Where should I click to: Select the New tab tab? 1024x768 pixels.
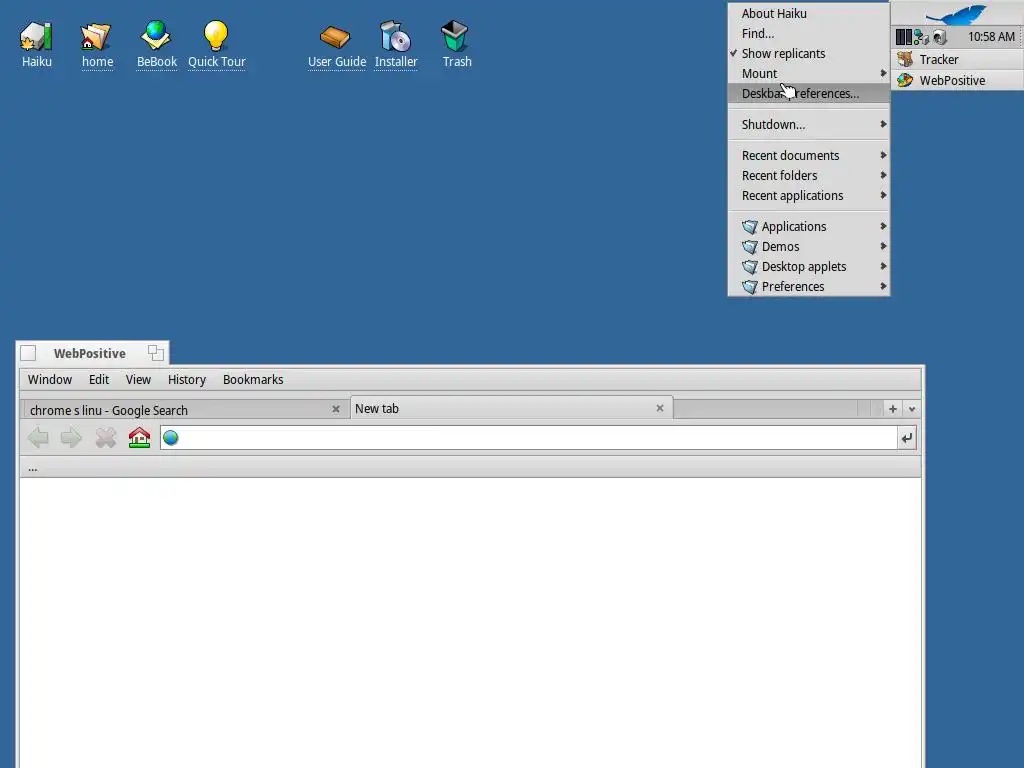point(511,408)
